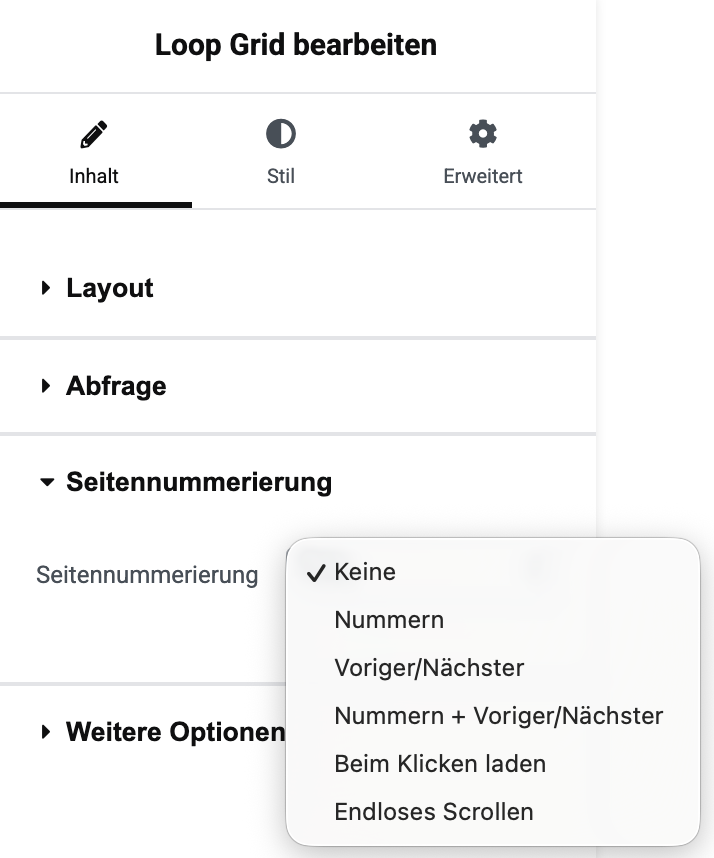
Task: Open the Stil tab label
Action: point(281,176)
